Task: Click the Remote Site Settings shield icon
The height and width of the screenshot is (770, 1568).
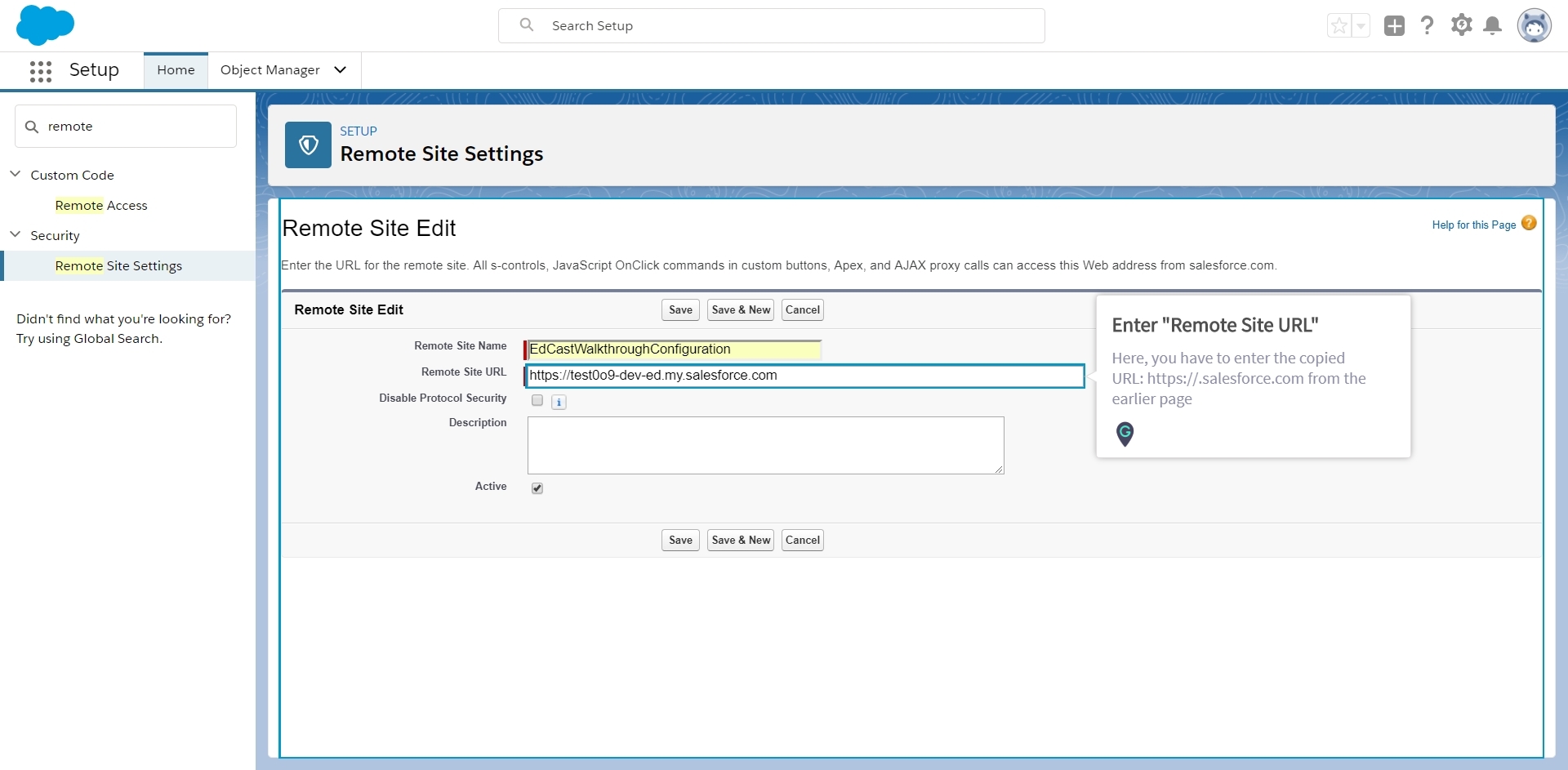Action: [x=308, y=145]
